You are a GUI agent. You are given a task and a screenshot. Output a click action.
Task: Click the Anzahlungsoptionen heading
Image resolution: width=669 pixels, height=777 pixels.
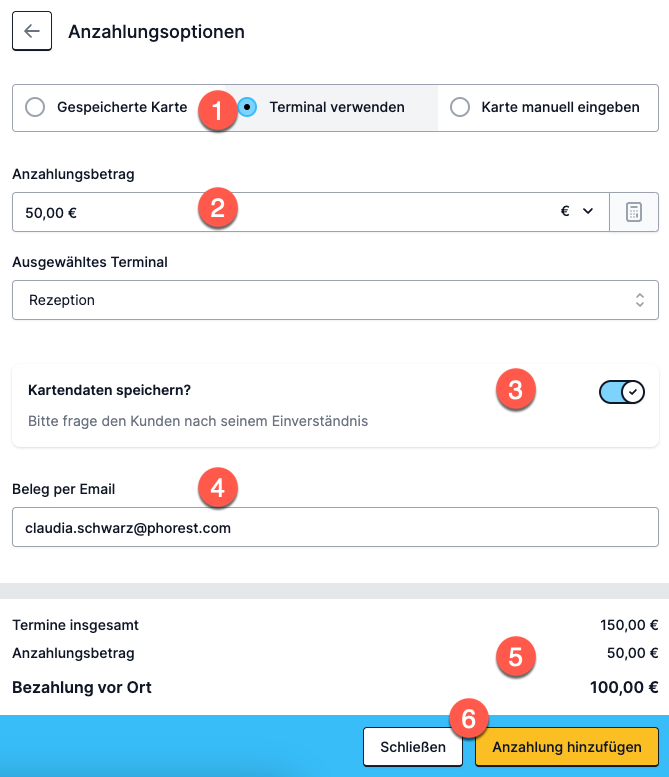click(x=157, y=31)
